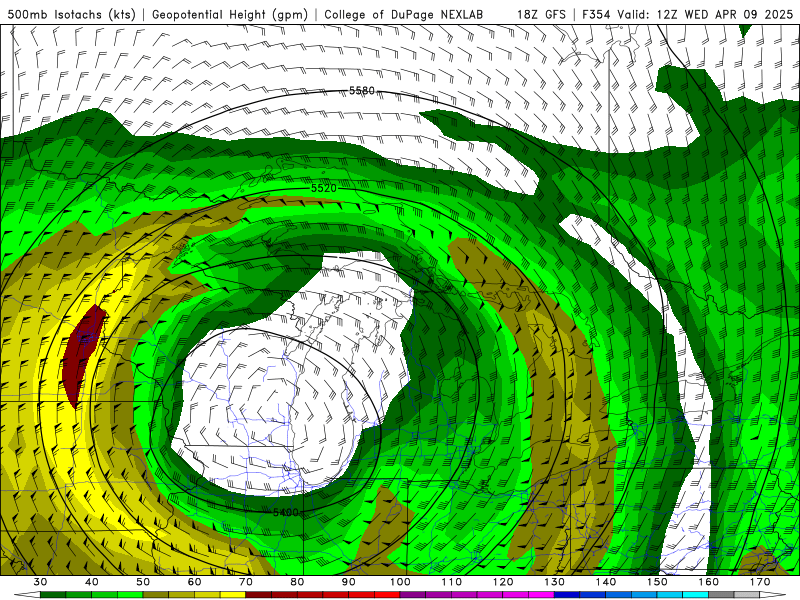Viewport: 800px width, 600px height.
Task: Click the 120 label on the color scale
Action: [x=503, y=582]
